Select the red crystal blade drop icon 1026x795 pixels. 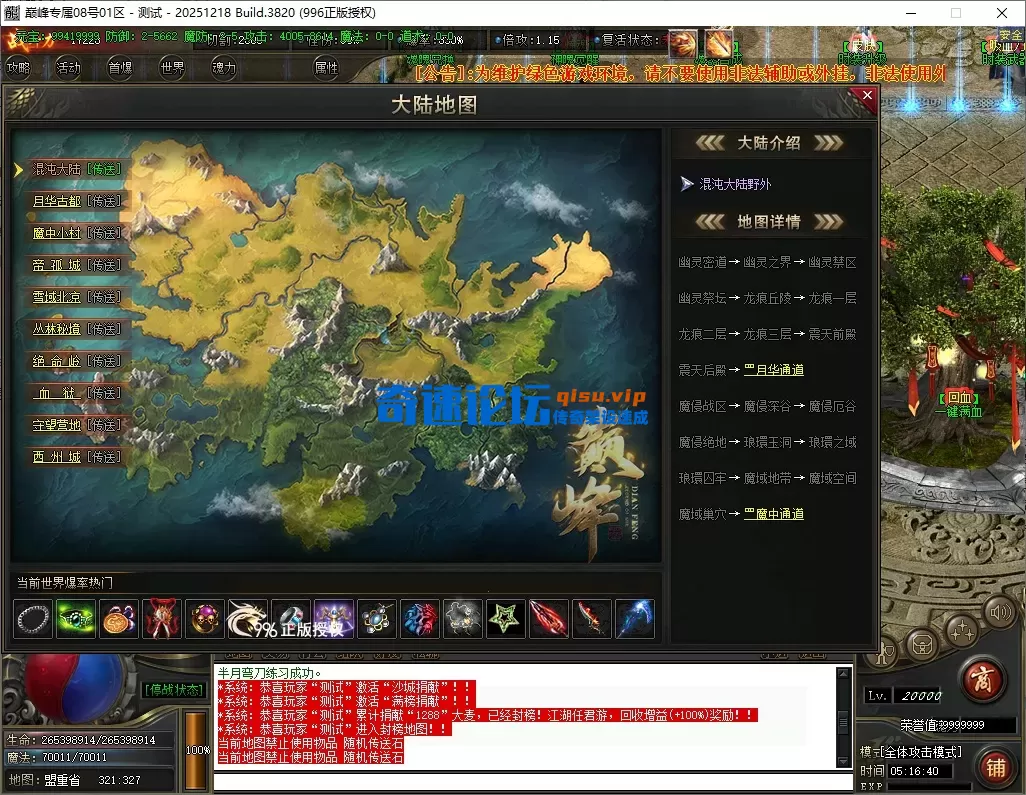549,618
